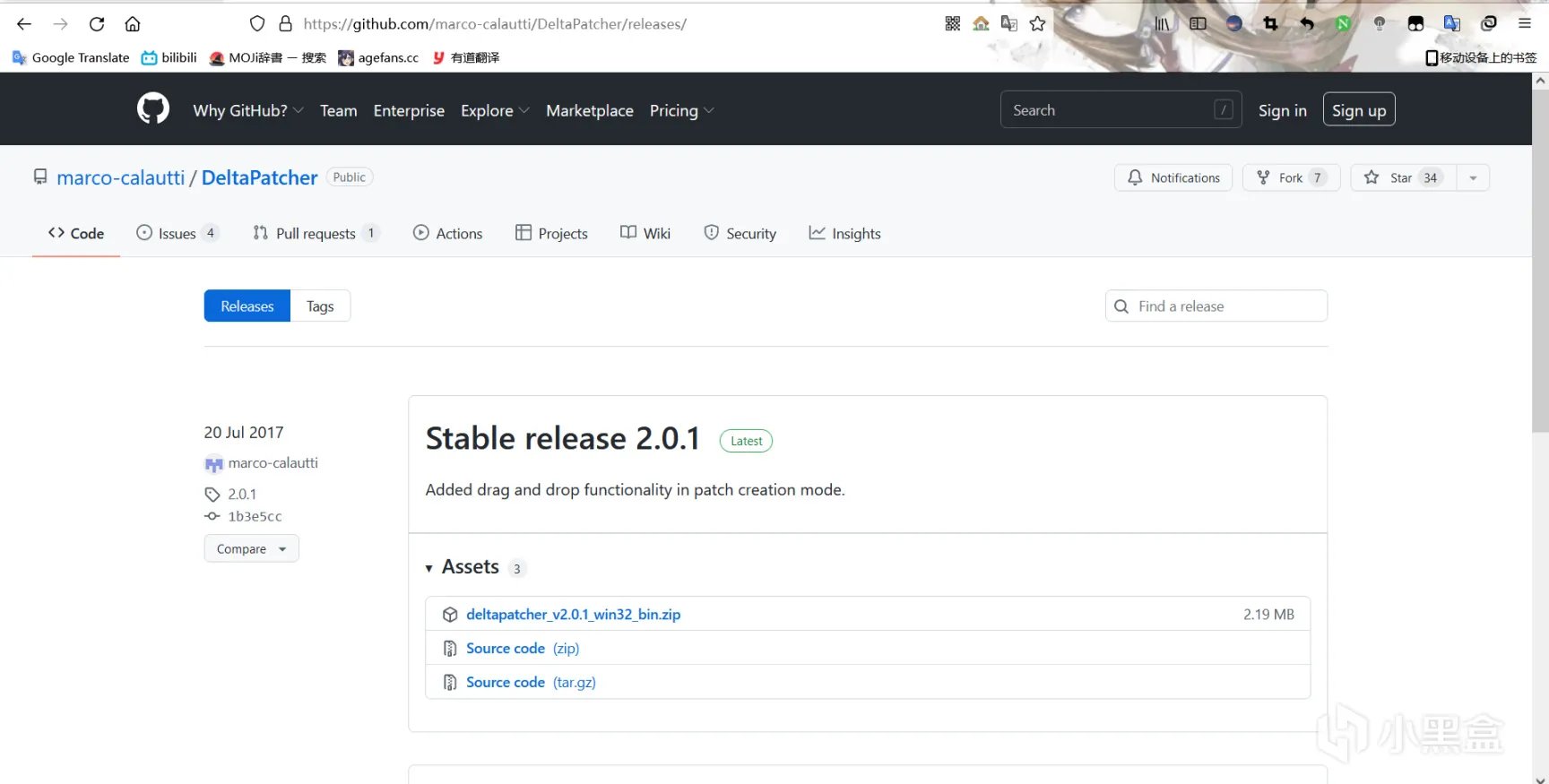Expand the Explore navigation menu
The height and width of the screenshot is (784, 1549).
click(x=494, y=110)
